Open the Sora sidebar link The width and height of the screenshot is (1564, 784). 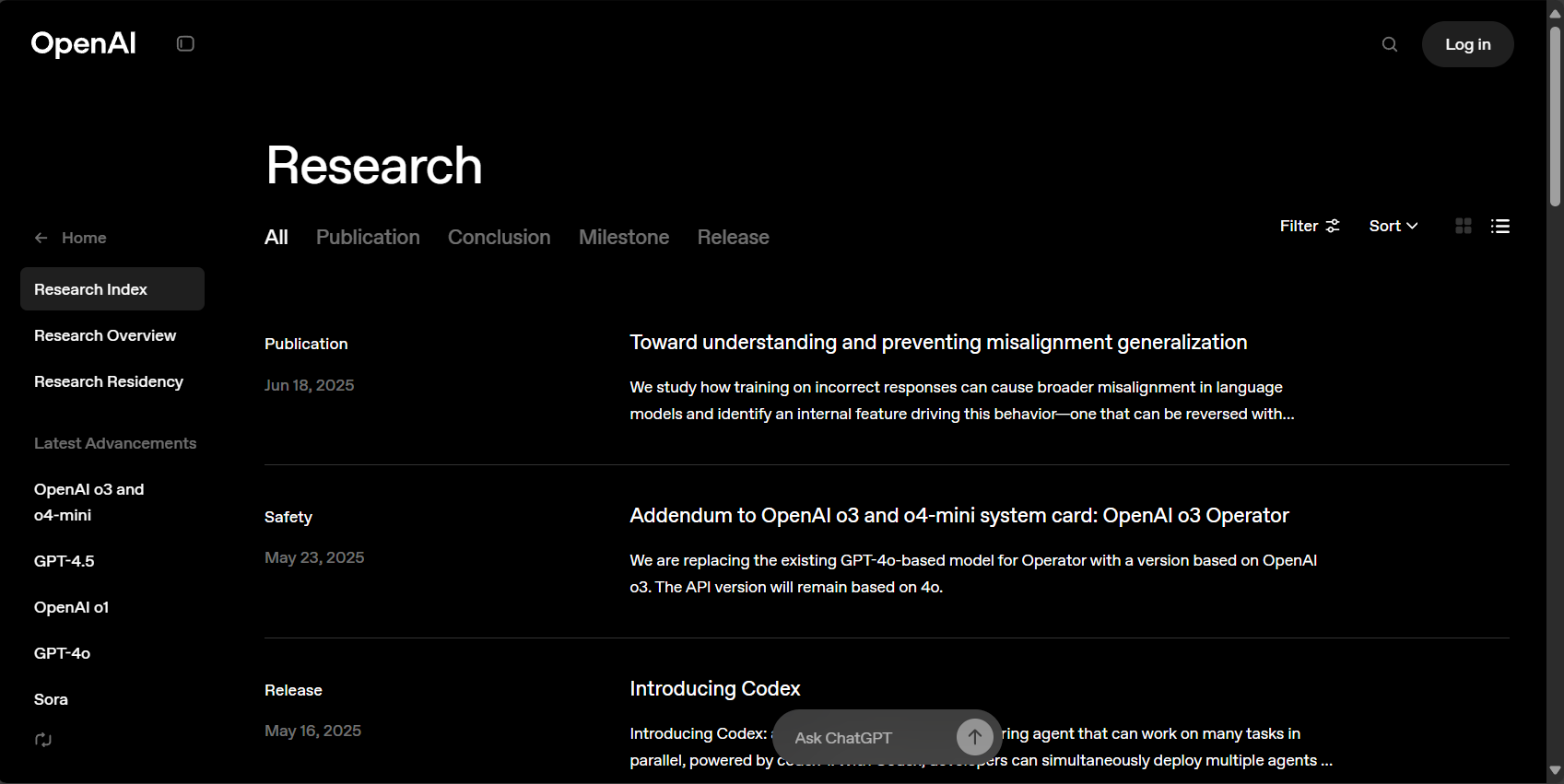tap(51, 699)
